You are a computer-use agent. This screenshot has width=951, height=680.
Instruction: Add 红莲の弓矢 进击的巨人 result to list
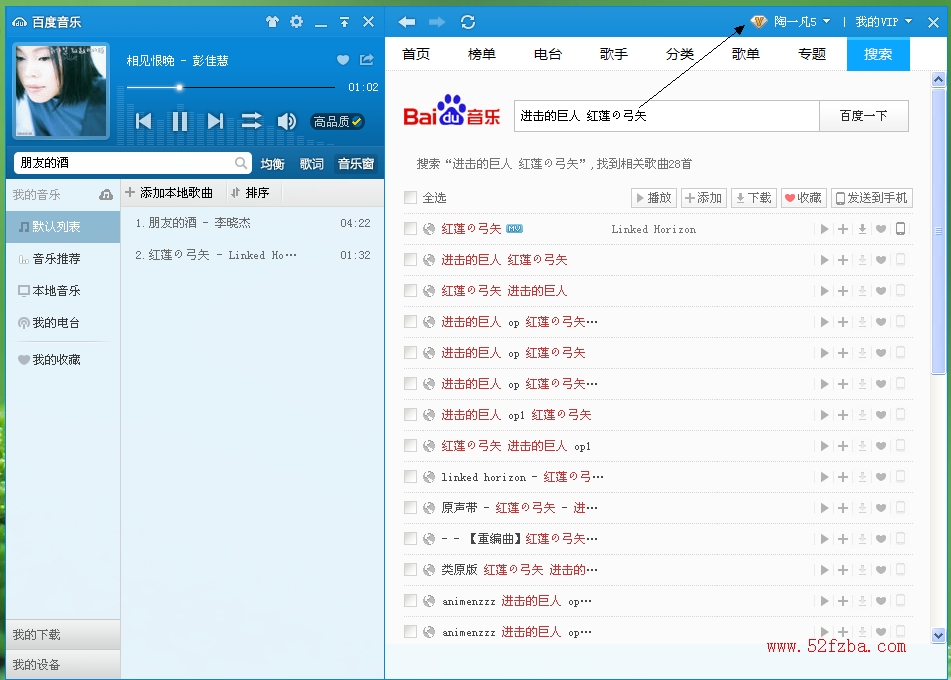coord(842,291)
